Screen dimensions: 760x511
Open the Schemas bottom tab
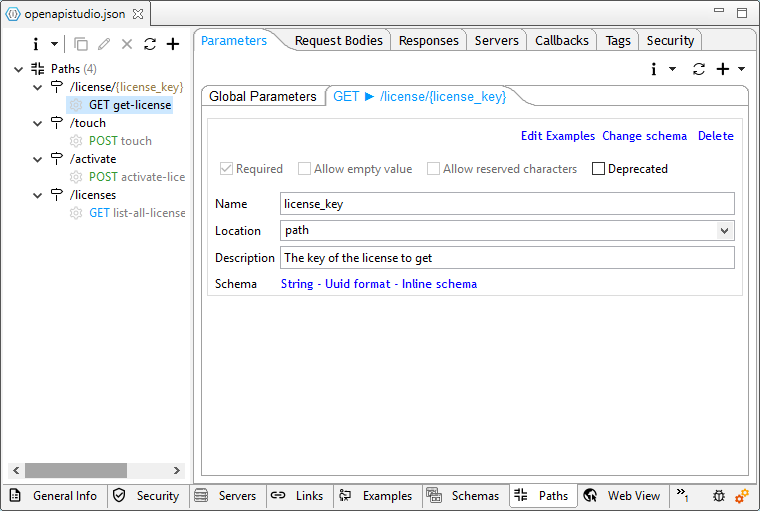click(465, 495)
